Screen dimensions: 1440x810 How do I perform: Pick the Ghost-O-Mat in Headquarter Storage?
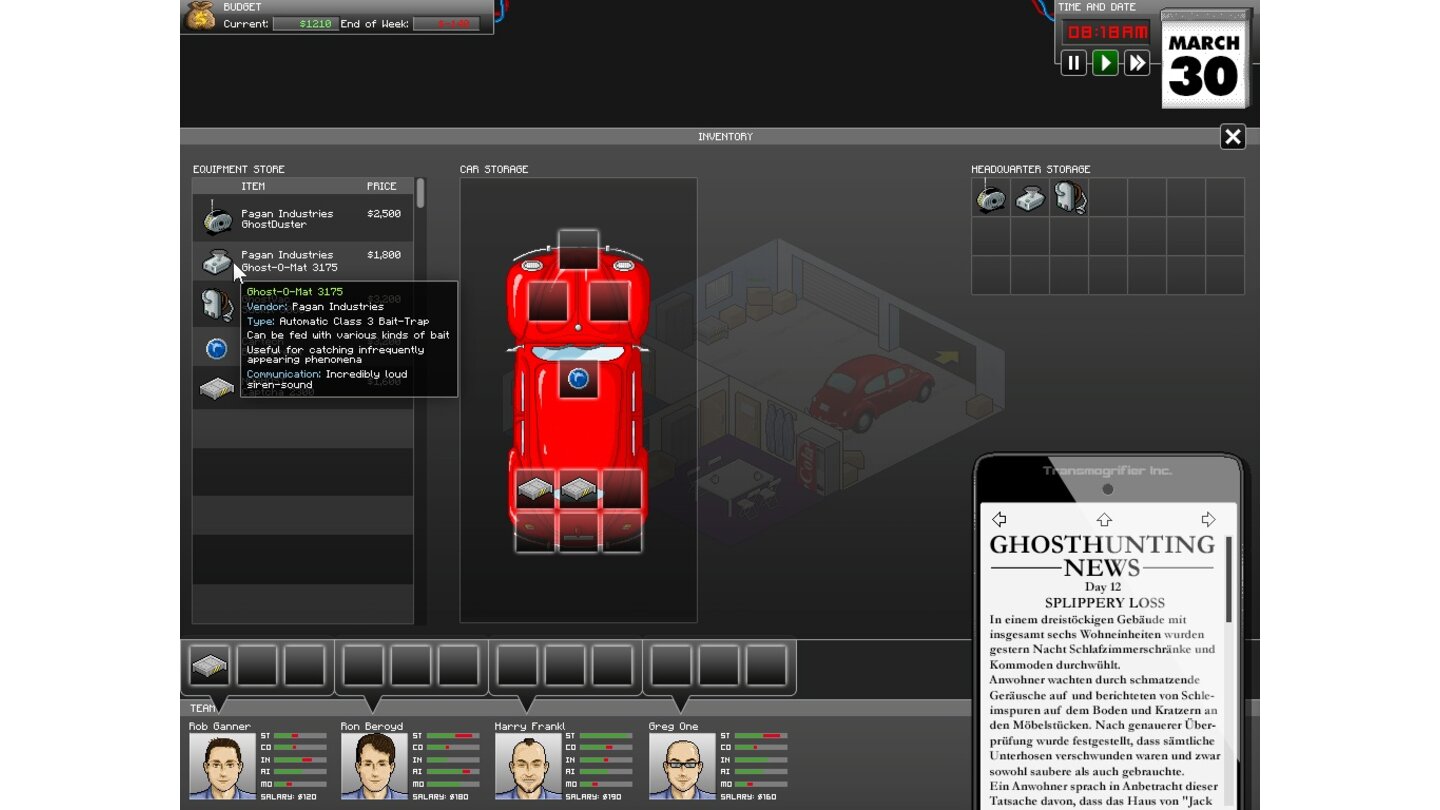[1030, 198]
